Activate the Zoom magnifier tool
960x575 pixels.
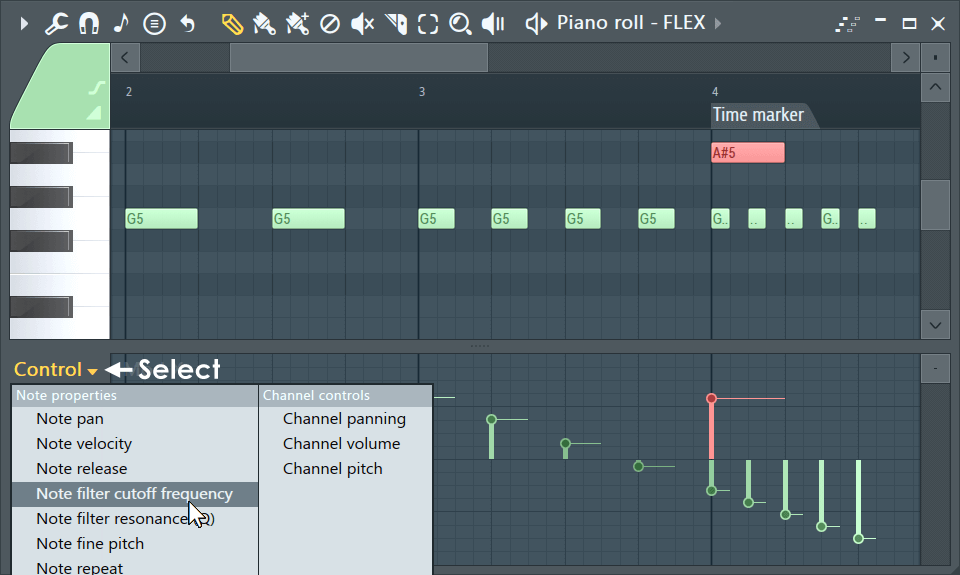[460, 24]
